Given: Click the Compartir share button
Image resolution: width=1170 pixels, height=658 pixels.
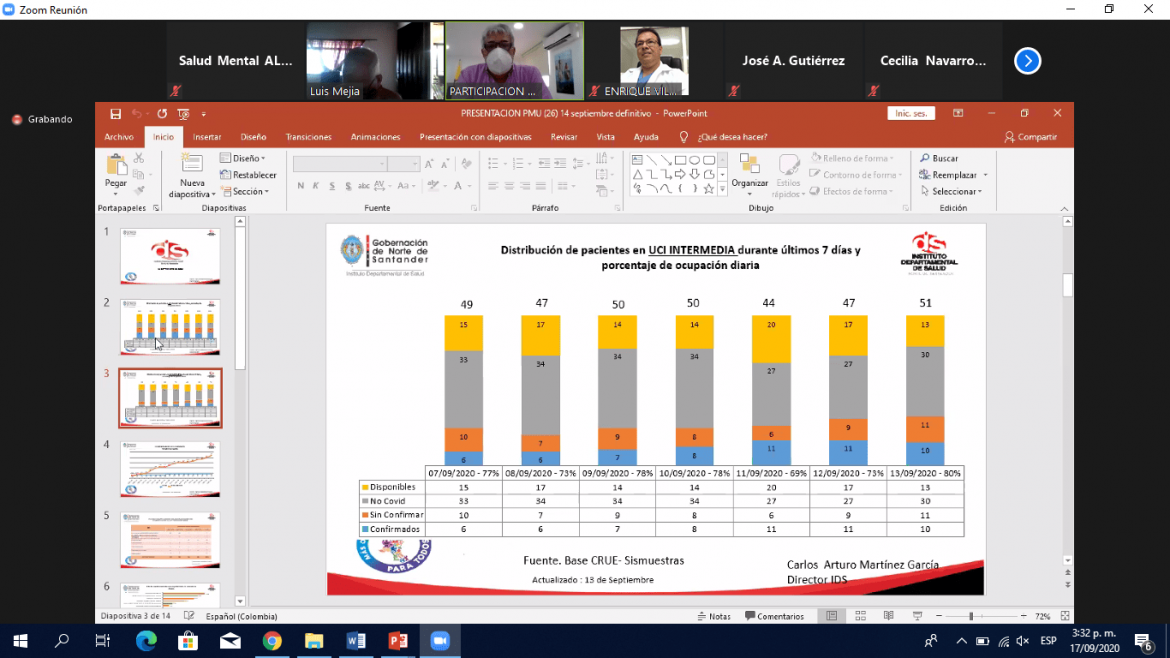Looking at the screenshot, I should (1031, 137).
